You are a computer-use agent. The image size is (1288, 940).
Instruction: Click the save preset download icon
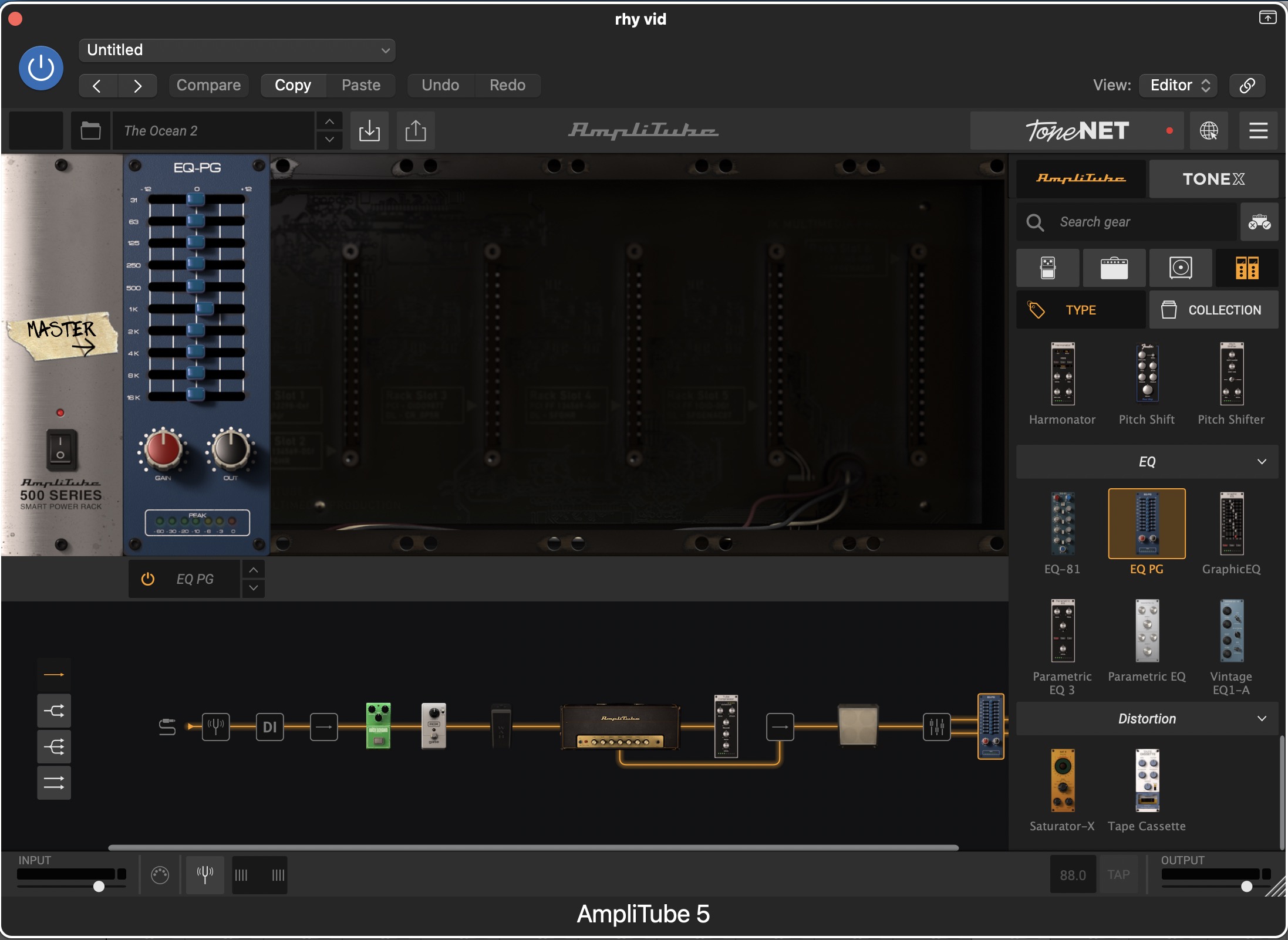369,130
